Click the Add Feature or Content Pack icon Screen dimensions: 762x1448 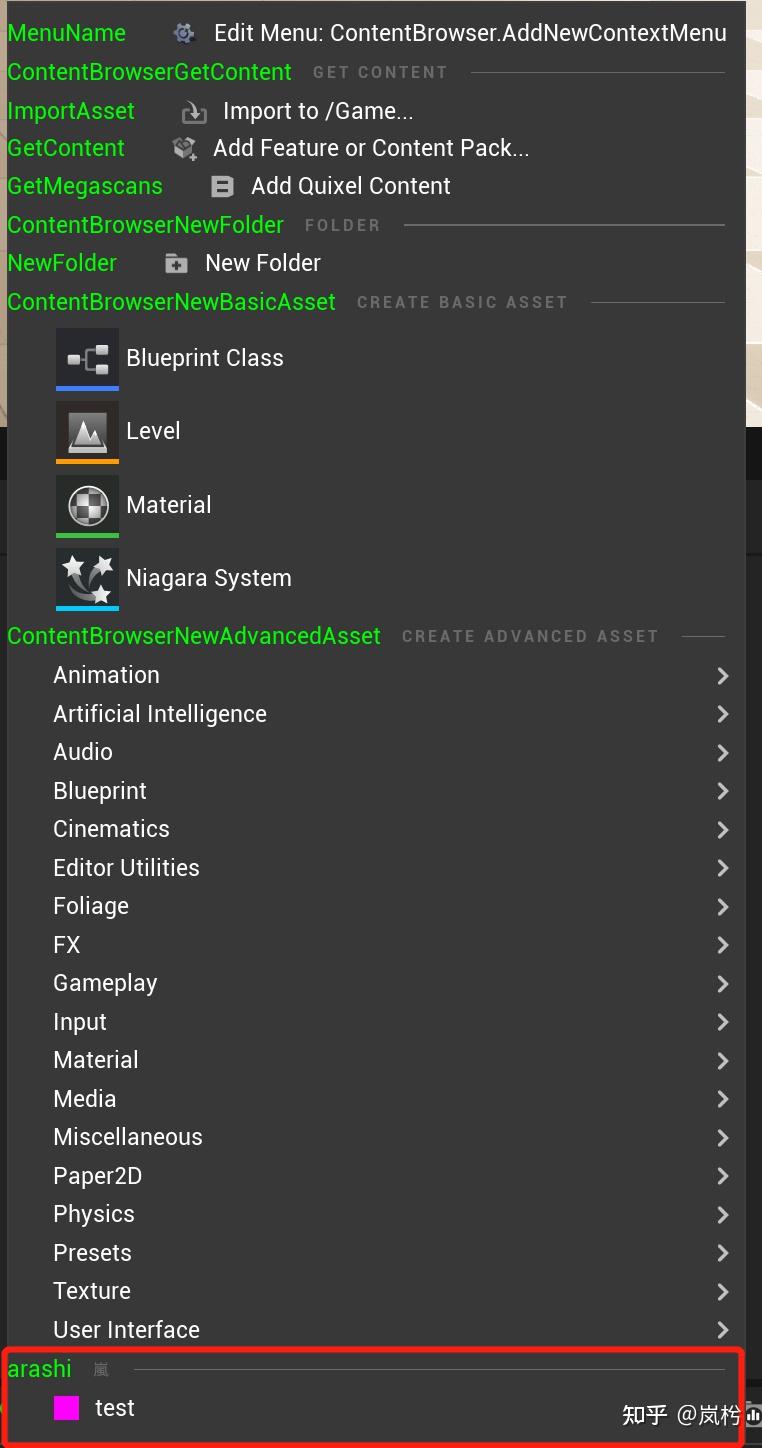(184, 149)
